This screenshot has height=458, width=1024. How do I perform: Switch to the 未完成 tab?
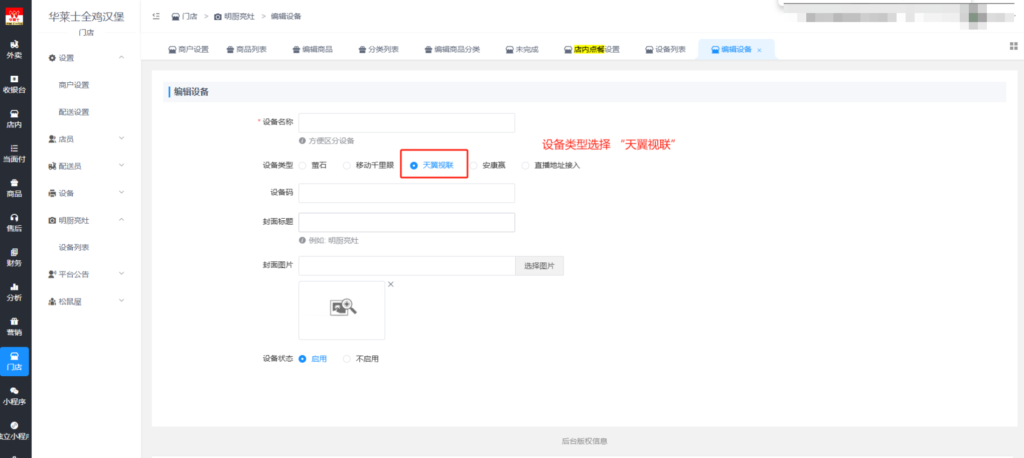pyautogui.click(x=522, y=50)
